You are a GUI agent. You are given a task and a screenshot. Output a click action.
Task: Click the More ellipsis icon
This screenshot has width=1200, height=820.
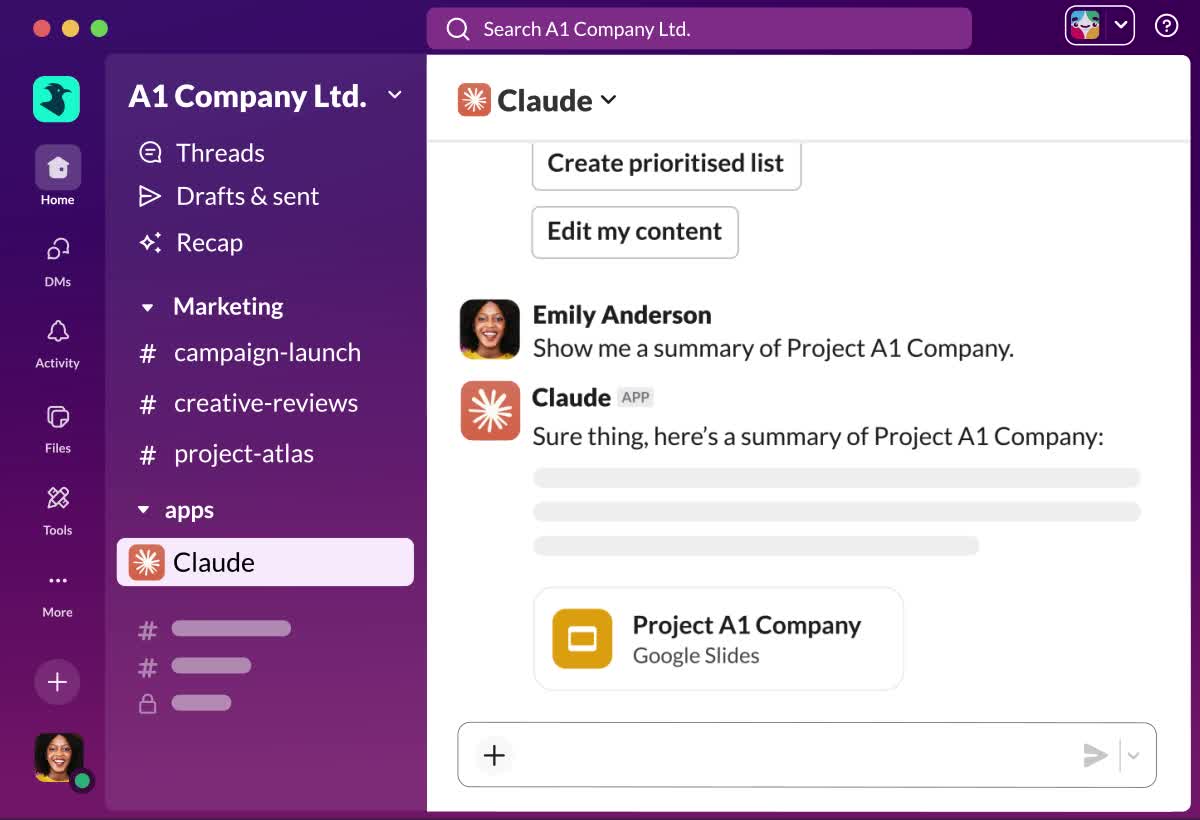point(58,581)
